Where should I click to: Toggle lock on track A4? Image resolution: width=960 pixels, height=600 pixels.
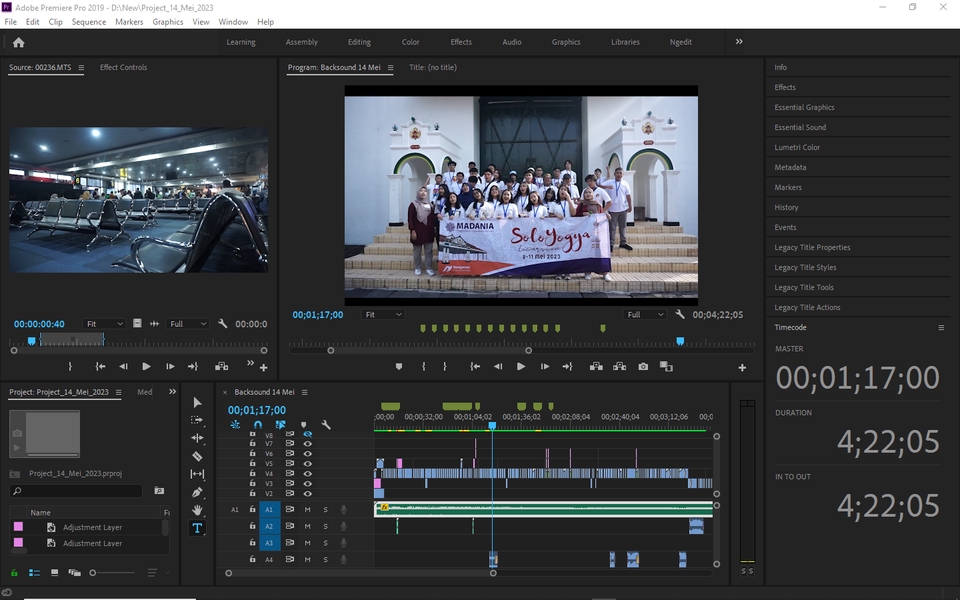[252, 559]
